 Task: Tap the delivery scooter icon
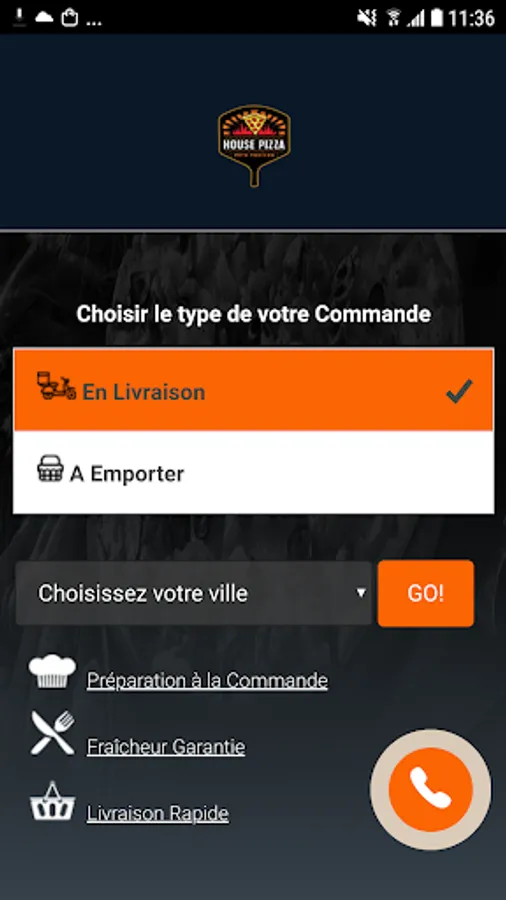coord(56,386)
